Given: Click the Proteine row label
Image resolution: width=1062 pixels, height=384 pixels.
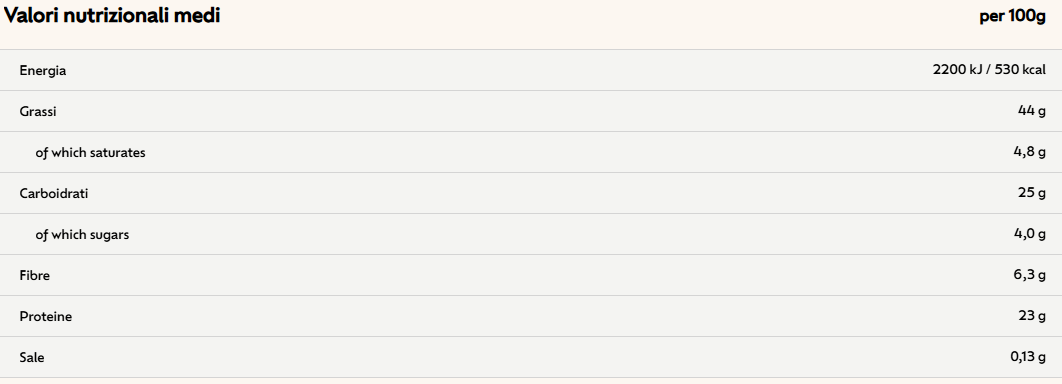Looking at the screenshot, I should point(46,316).
